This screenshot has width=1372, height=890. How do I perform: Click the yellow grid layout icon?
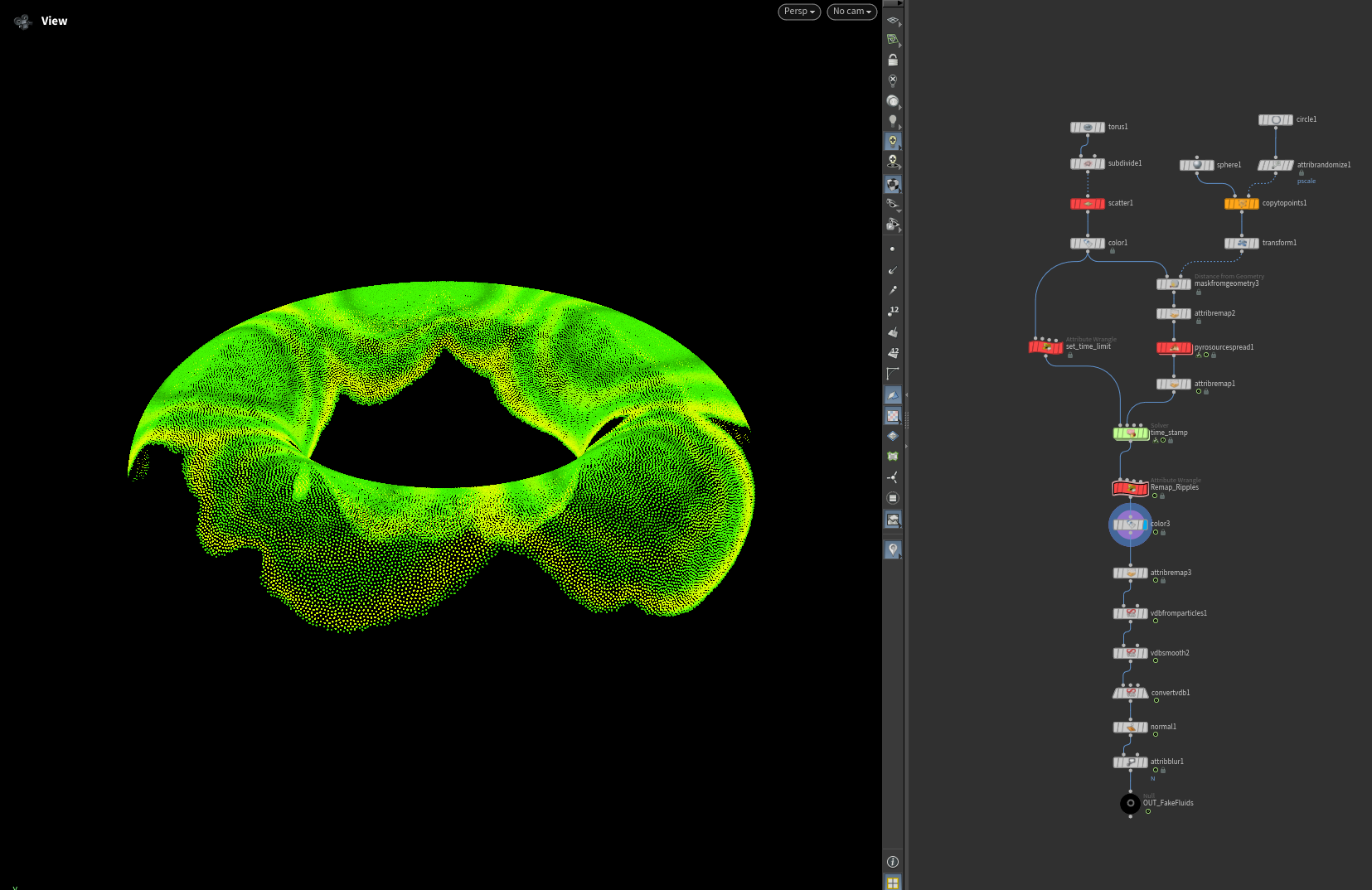[x=892, y=883]
